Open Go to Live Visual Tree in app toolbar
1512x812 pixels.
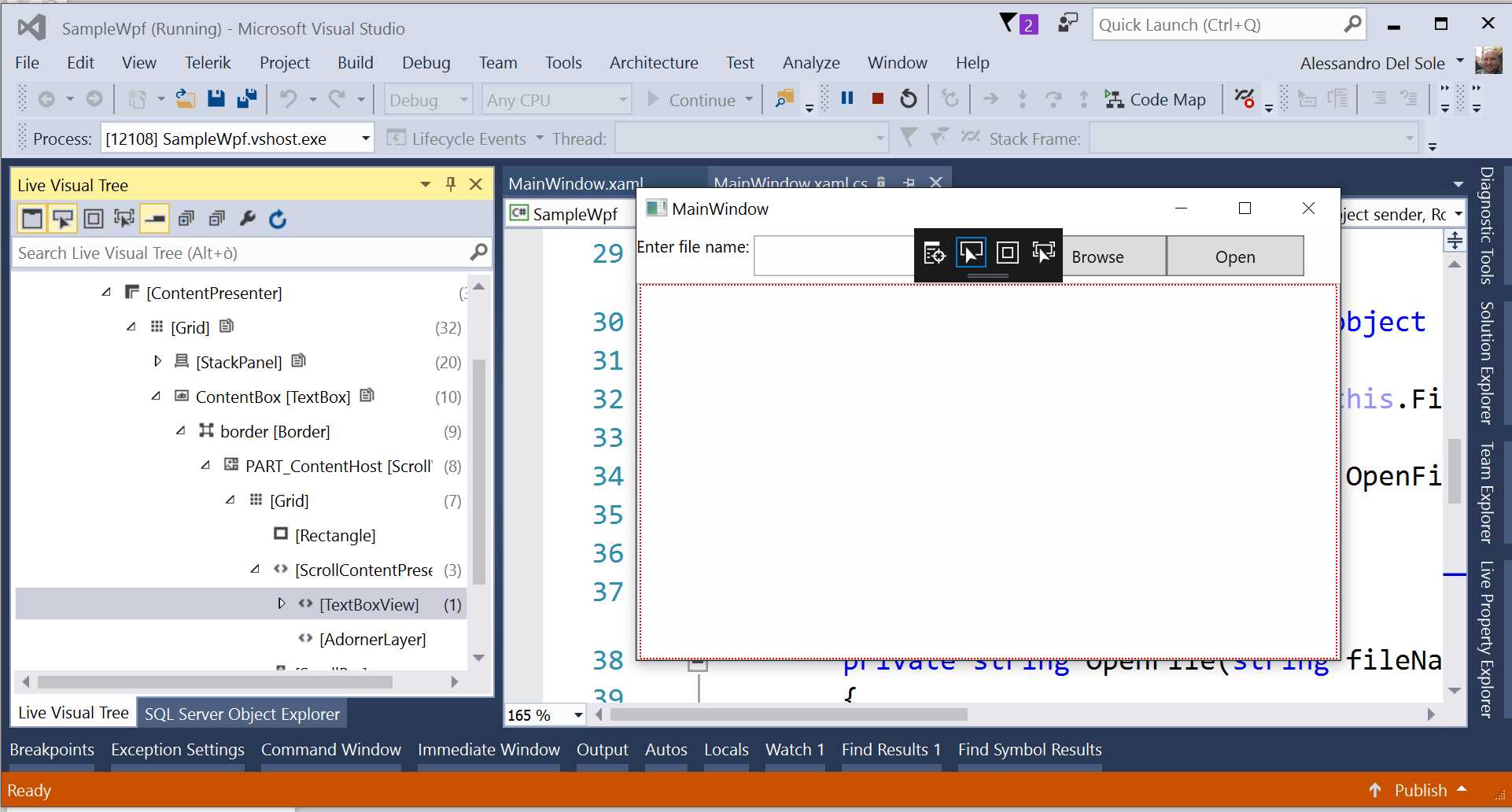point(934,253)
